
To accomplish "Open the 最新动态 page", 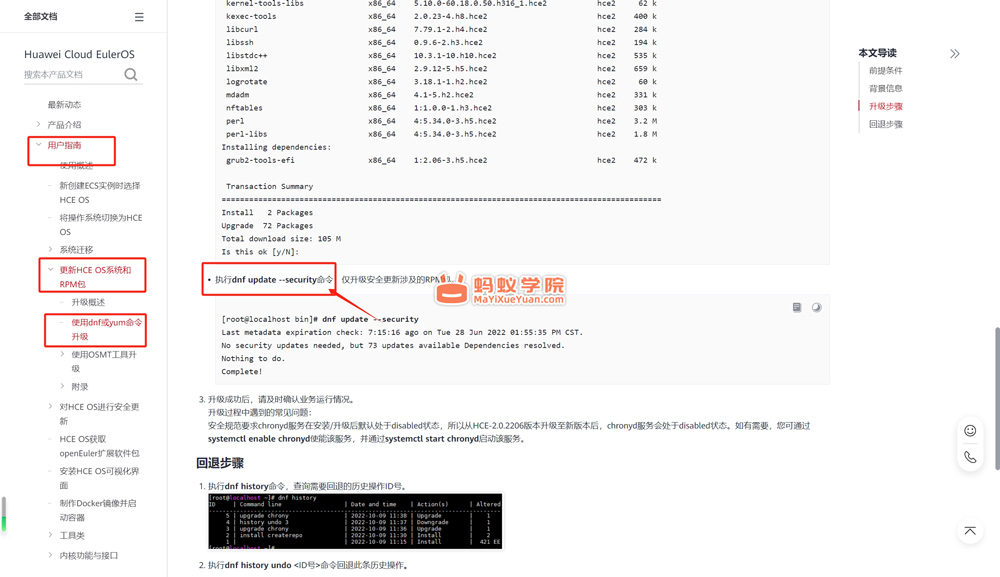I will pyautogui.click(x=64, y=105).
